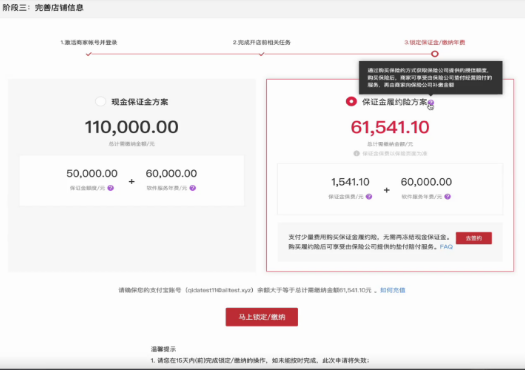
Task: Click the 阶段三：完善店铺信息 heading
Action: coord(43,7)
